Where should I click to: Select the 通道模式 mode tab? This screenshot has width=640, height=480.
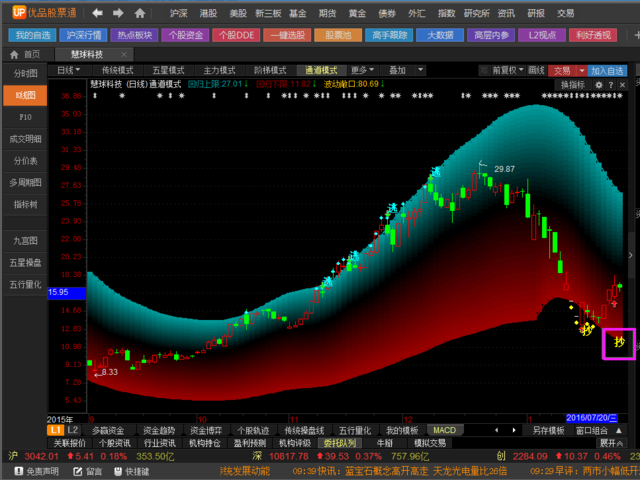[320, 71]
